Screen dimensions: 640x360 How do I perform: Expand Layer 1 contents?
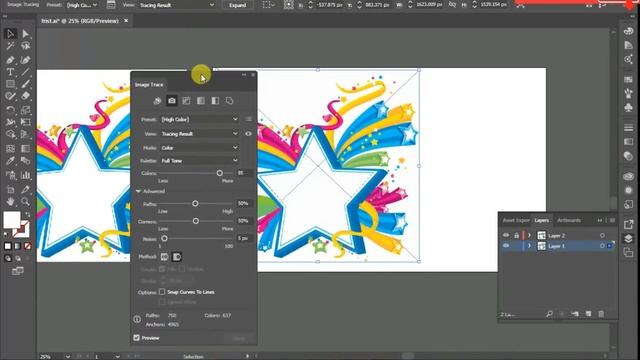click(529, 246)
